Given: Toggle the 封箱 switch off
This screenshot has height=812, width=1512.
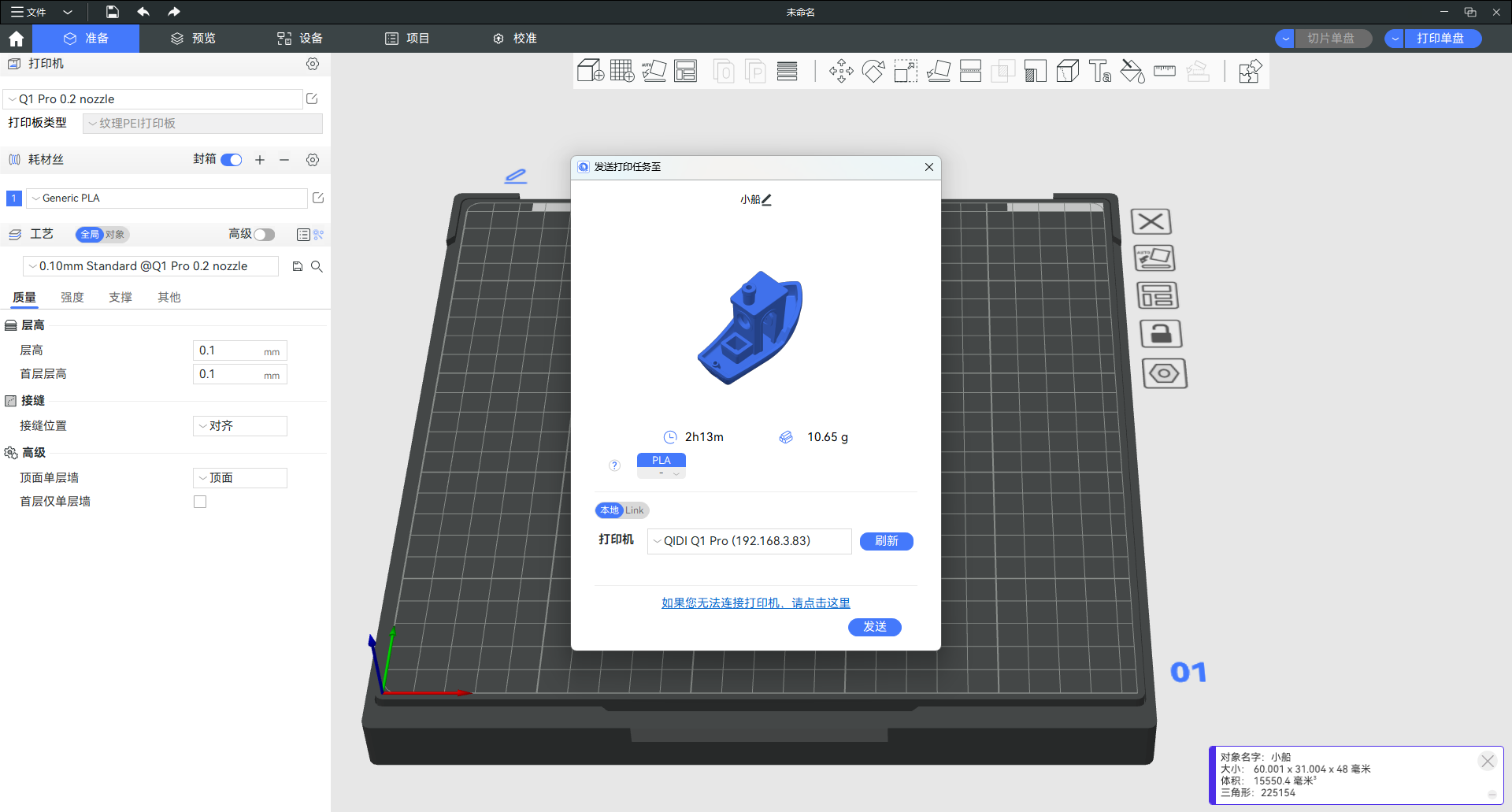Looking at the screenshot, I should click(232, 160).
